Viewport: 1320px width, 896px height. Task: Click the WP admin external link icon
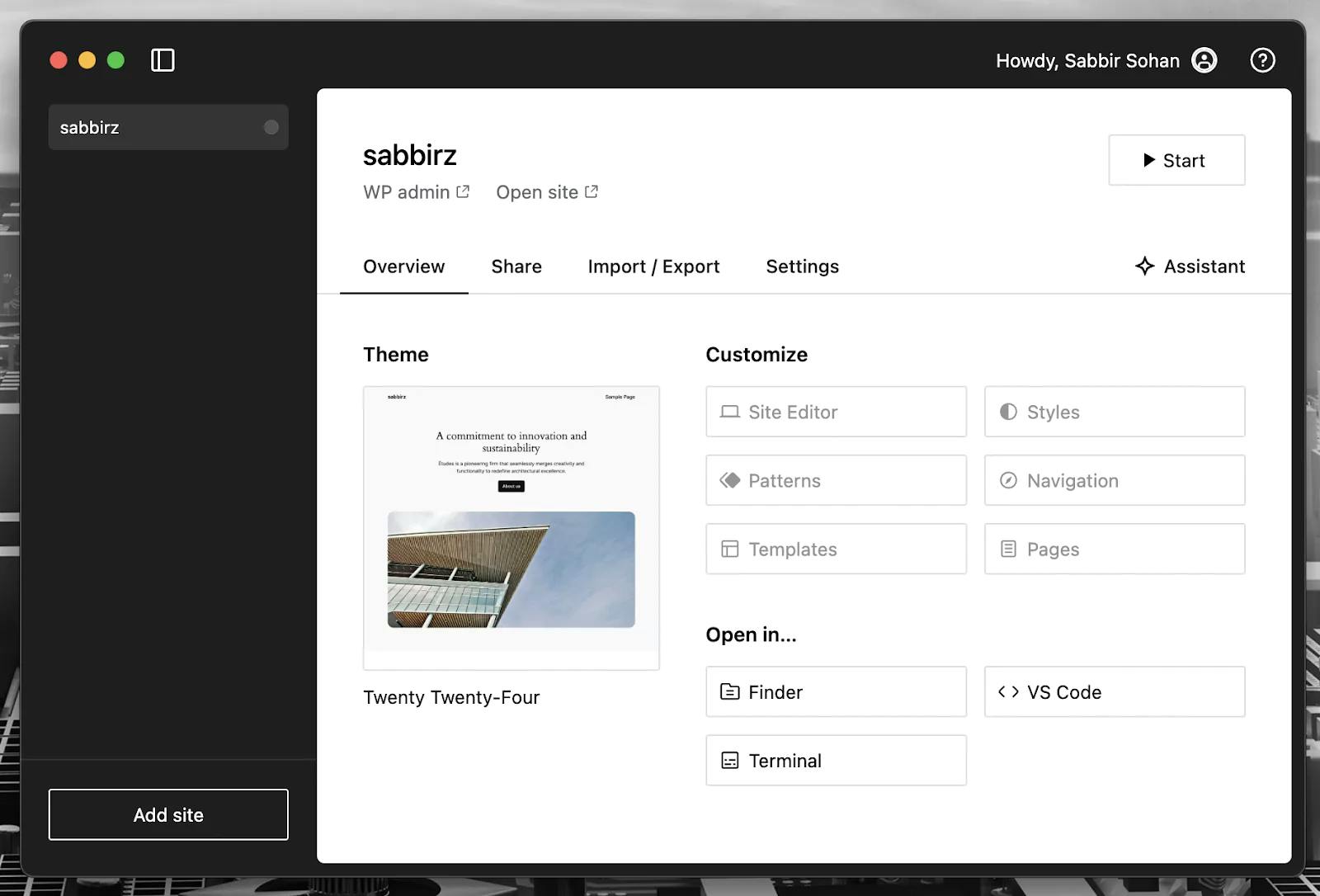coord(463,191)
